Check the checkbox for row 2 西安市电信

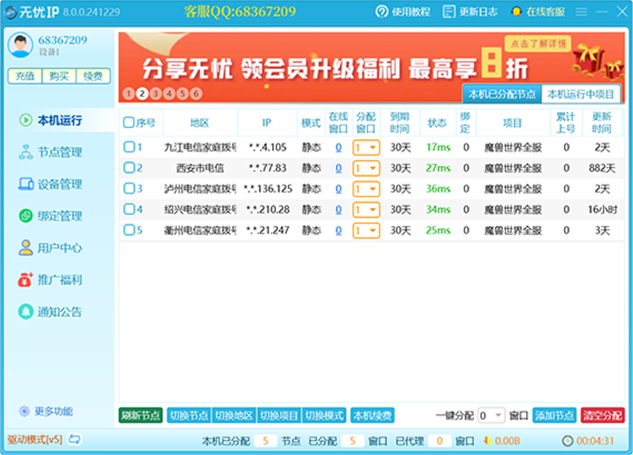pyautogui.click(x=128, y=168)
